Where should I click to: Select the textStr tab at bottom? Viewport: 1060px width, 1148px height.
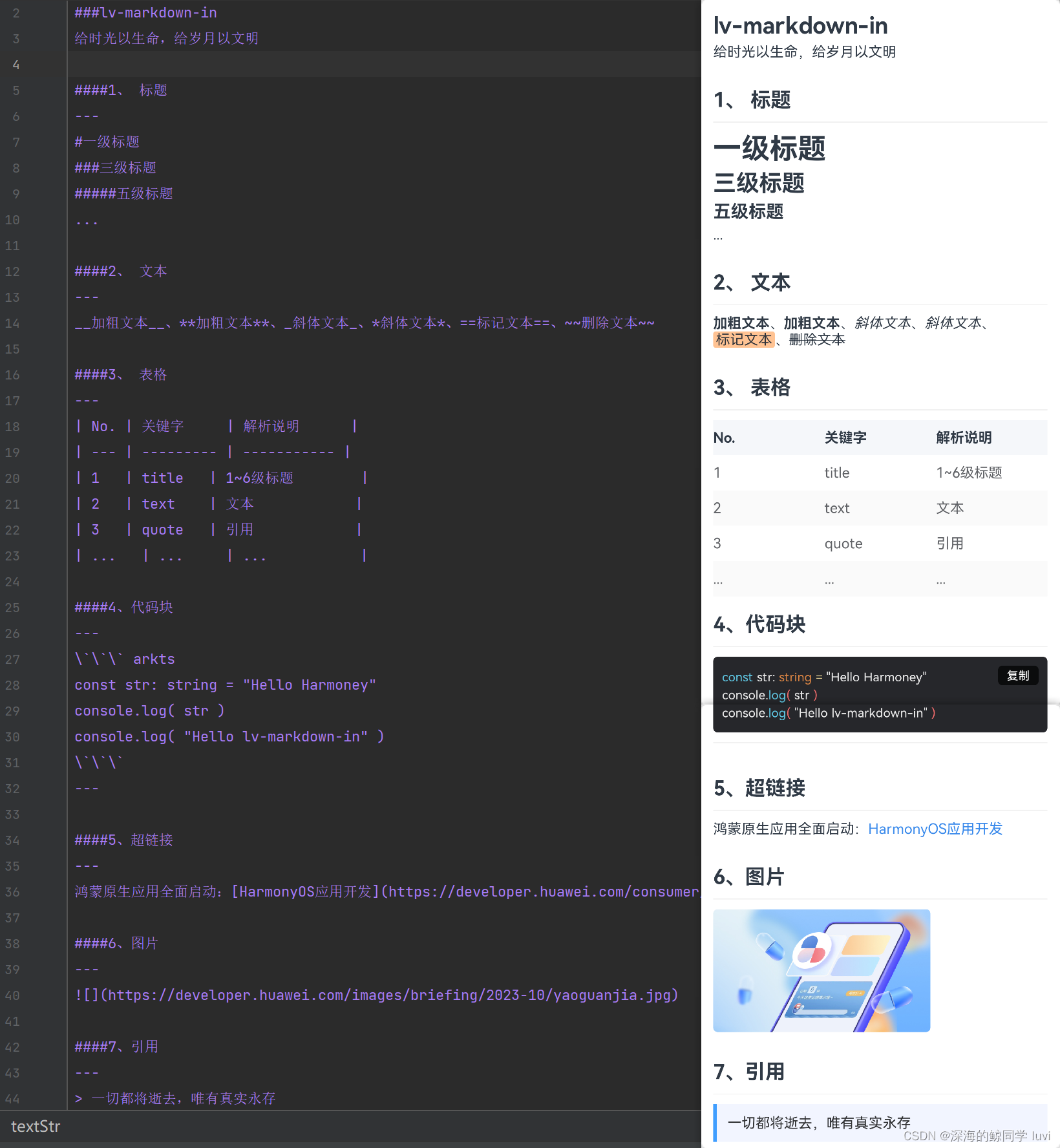tap(36, 1127)
